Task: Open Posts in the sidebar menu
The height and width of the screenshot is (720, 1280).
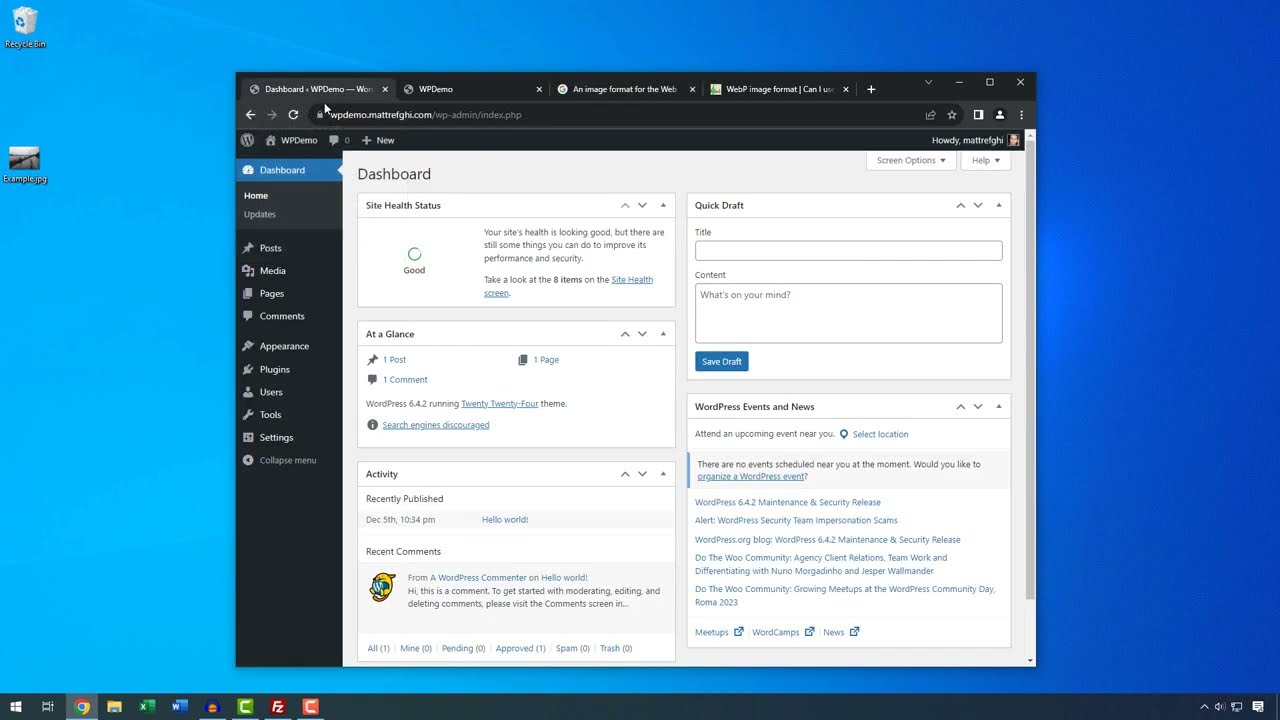Action: (270, 248)
